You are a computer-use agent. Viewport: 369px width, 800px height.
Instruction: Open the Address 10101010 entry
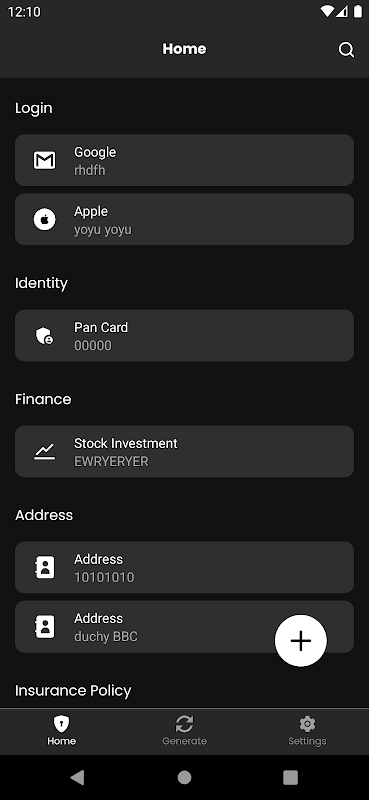click(x=184, y=567)
